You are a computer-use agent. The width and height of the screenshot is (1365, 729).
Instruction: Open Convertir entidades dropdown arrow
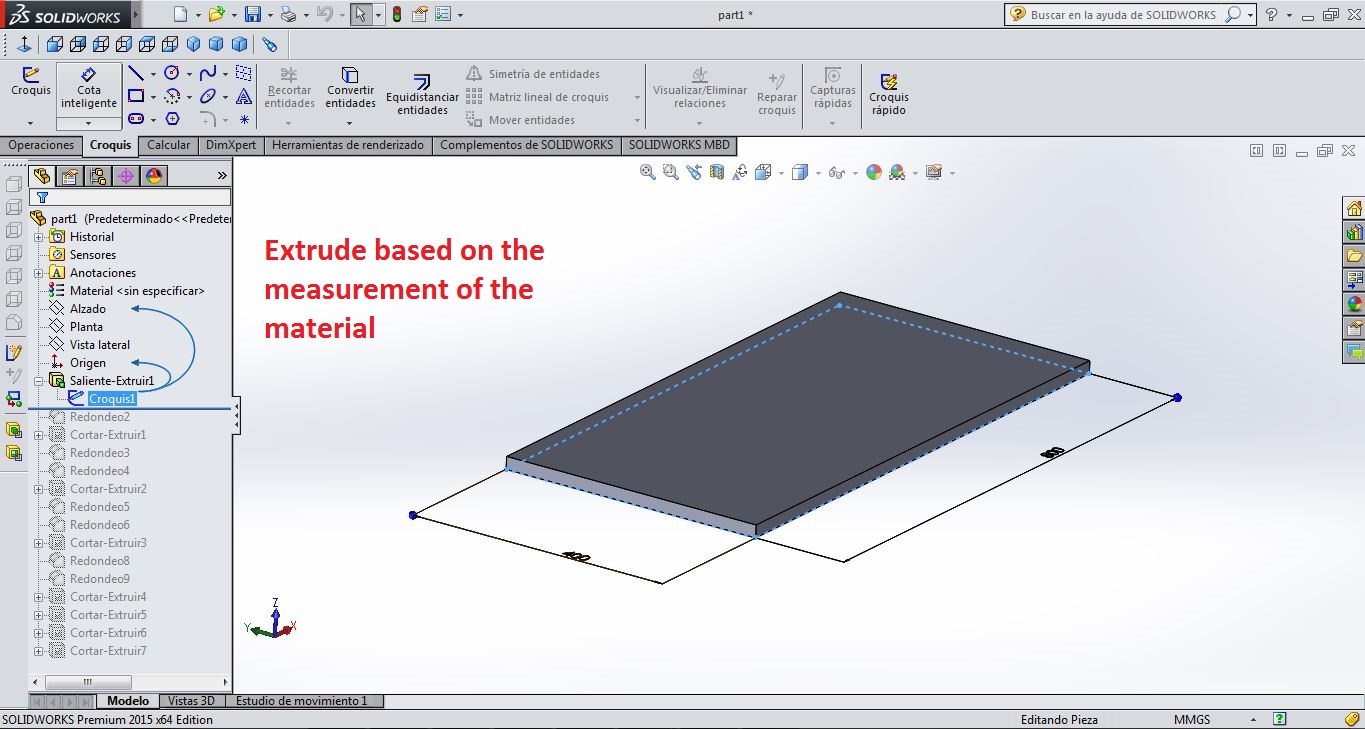click(x=350, y=123)
